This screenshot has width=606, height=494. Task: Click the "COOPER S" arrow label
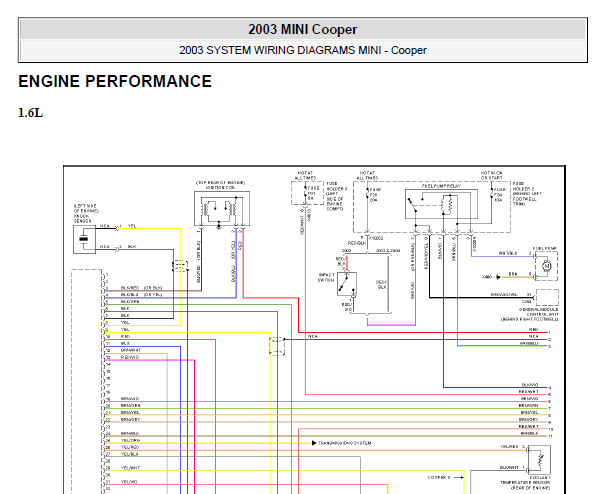(x=445, y=478)
